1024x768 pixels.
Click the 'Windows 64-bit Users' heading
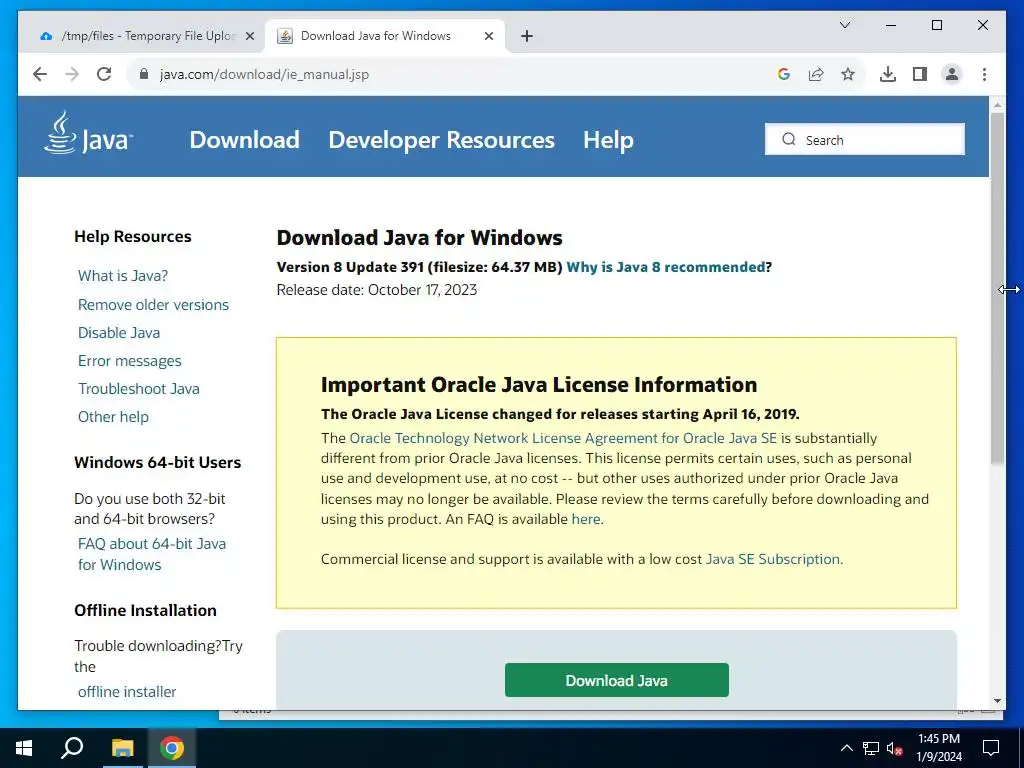(x=157, y=462)
